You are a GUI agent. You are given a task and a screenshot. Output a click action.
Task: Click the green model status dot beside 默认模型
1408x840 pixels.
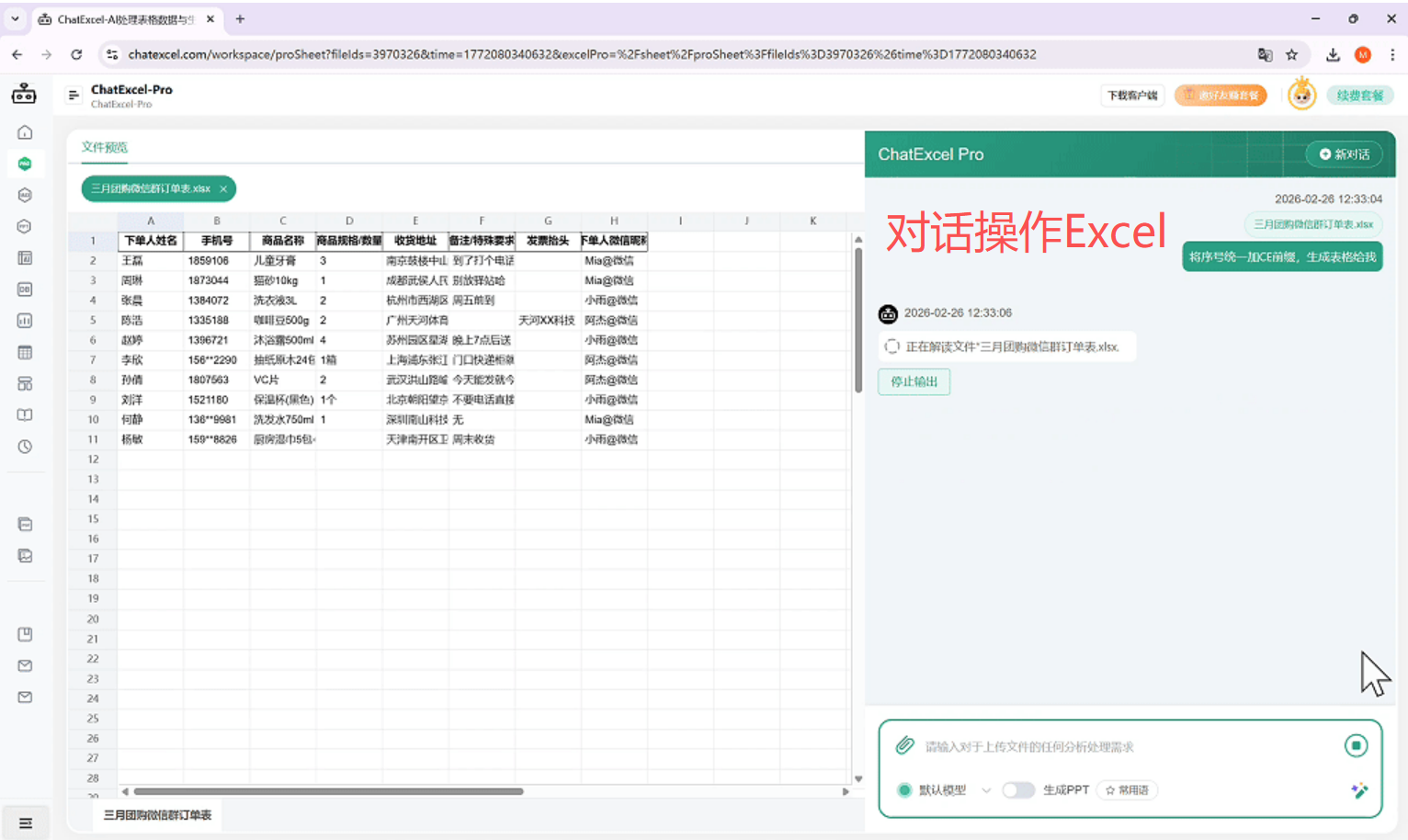point(905,789)
